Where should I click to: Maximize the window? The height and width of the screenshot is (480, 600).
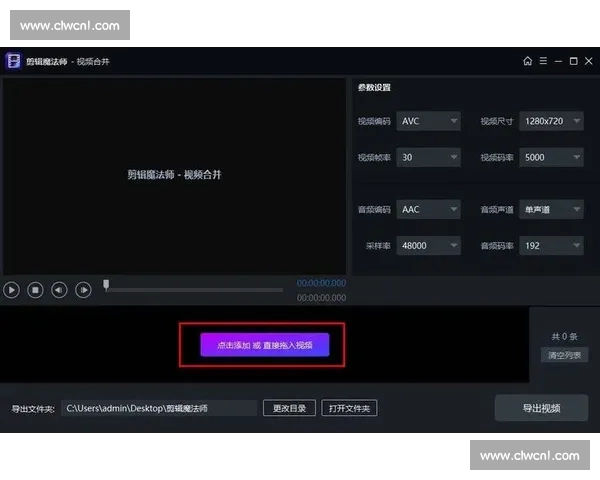pos(574,61)
